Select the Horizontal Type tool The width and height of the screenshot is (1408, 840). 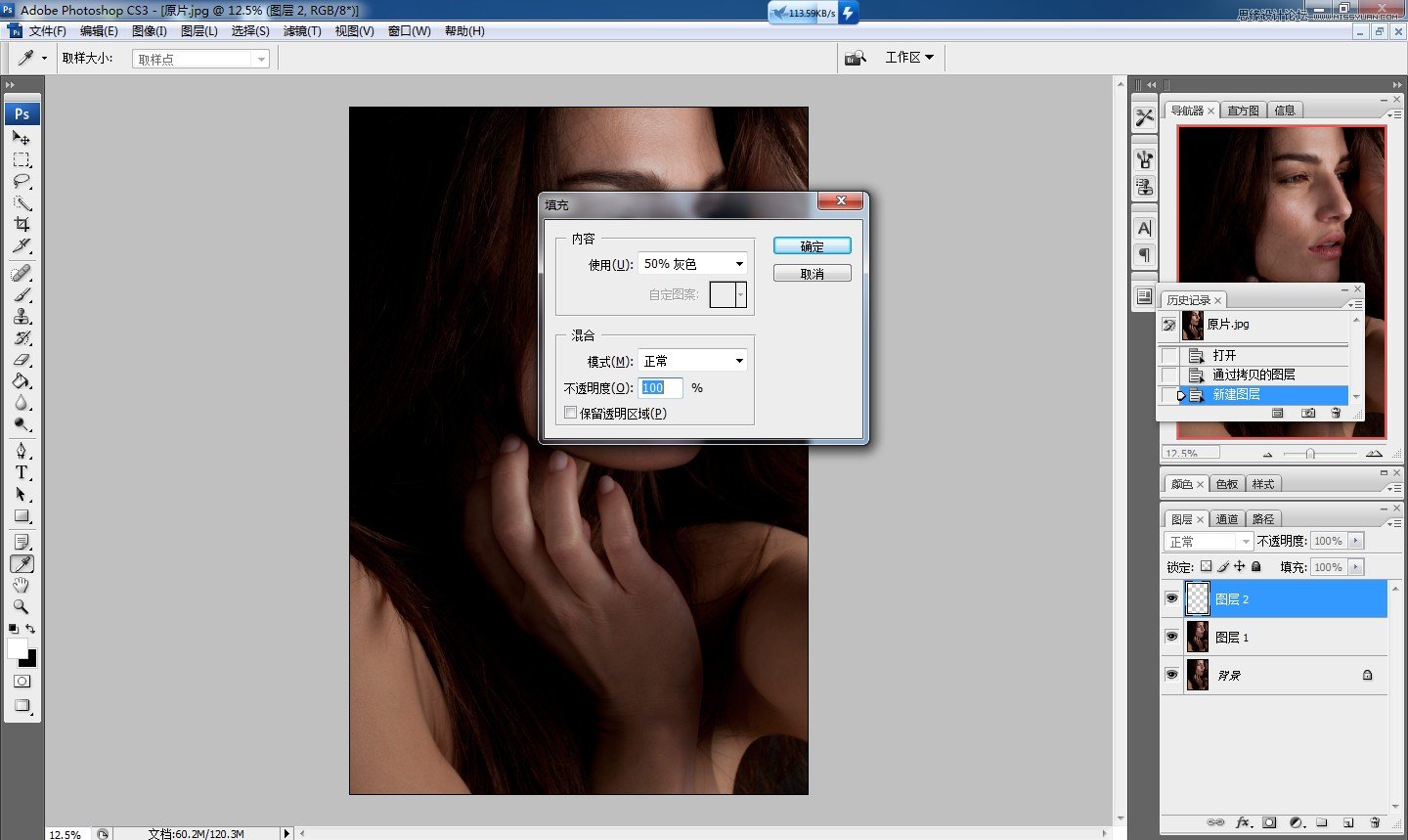pyautogui.click(x=22, y=472)
